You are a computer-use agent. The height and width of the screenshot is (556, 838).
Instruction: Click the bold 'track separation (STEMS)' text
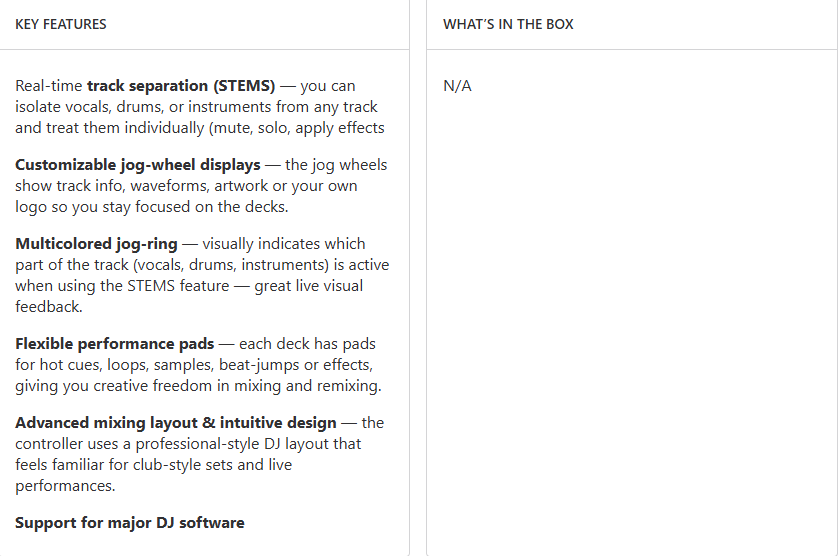pos(181,86)
